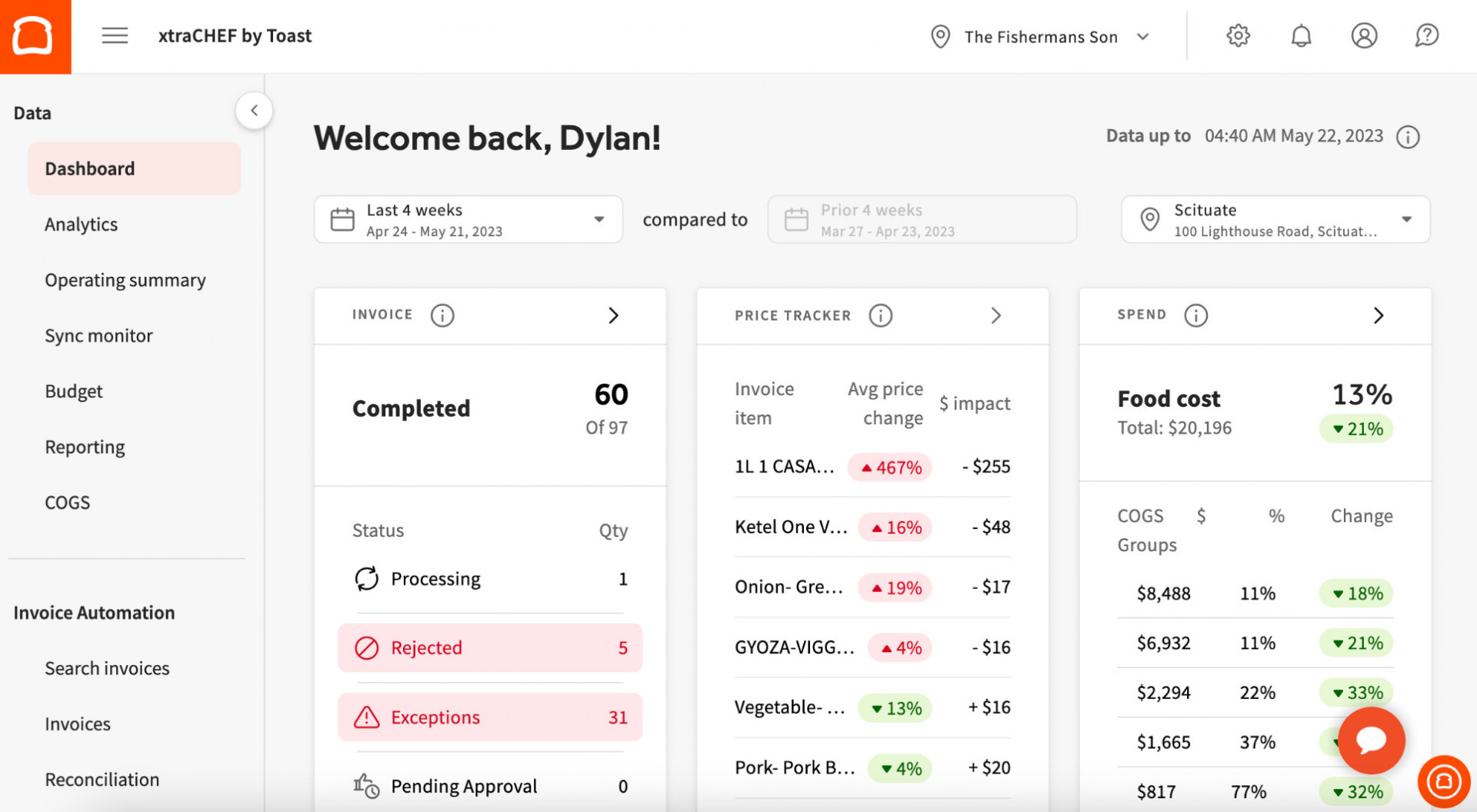Click the Toast logo icon

(35, 36)
